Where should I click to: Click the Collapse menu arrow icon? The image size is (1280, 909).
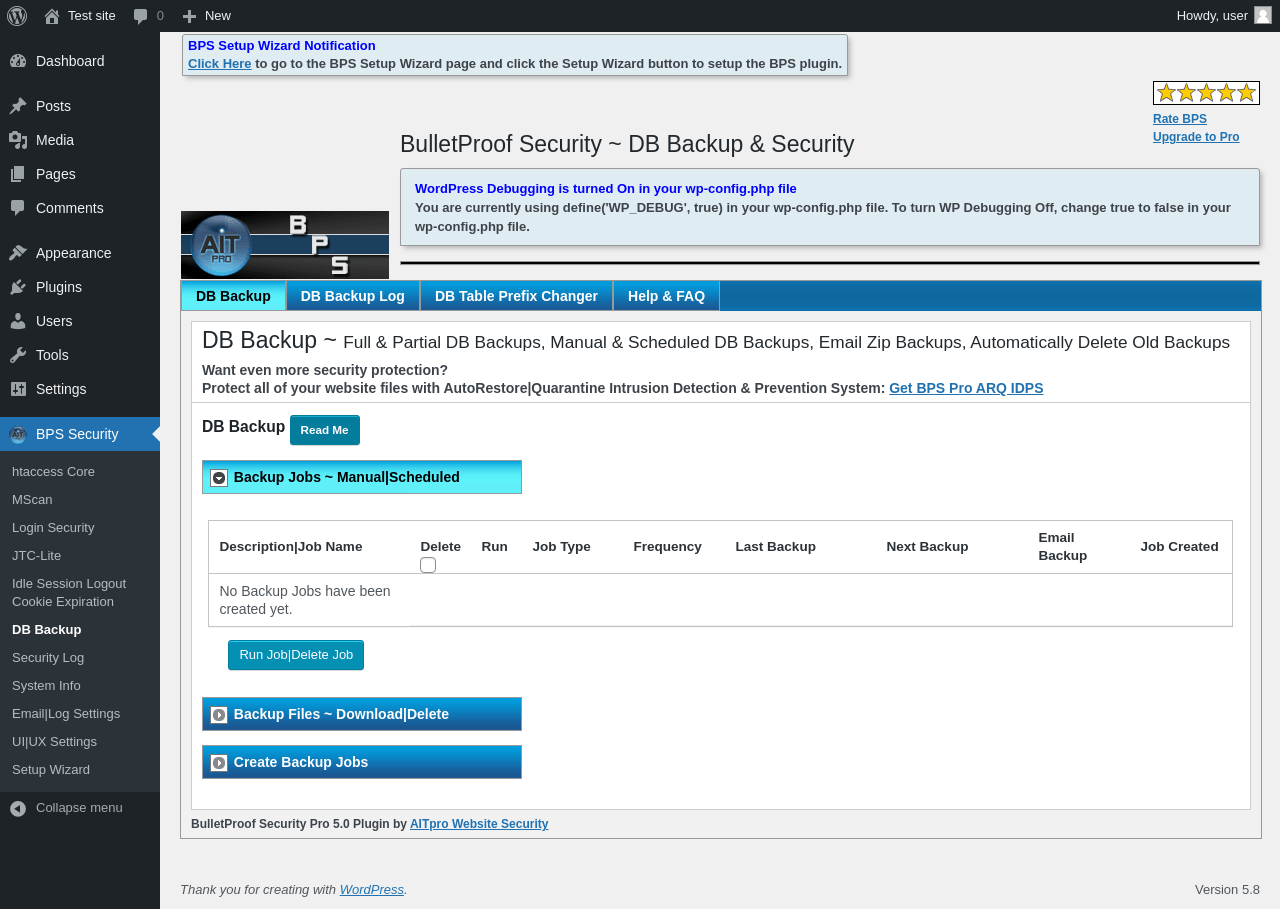click(18, 808)
